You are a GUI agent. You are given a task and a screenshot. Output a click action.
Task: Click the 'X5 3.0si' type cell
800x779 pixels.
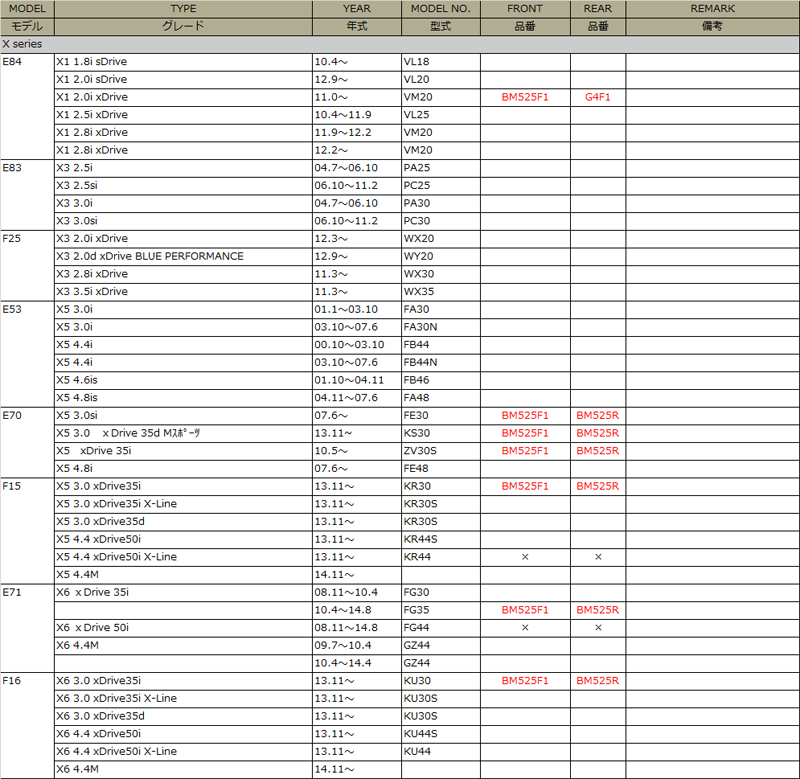coord(183,415)
